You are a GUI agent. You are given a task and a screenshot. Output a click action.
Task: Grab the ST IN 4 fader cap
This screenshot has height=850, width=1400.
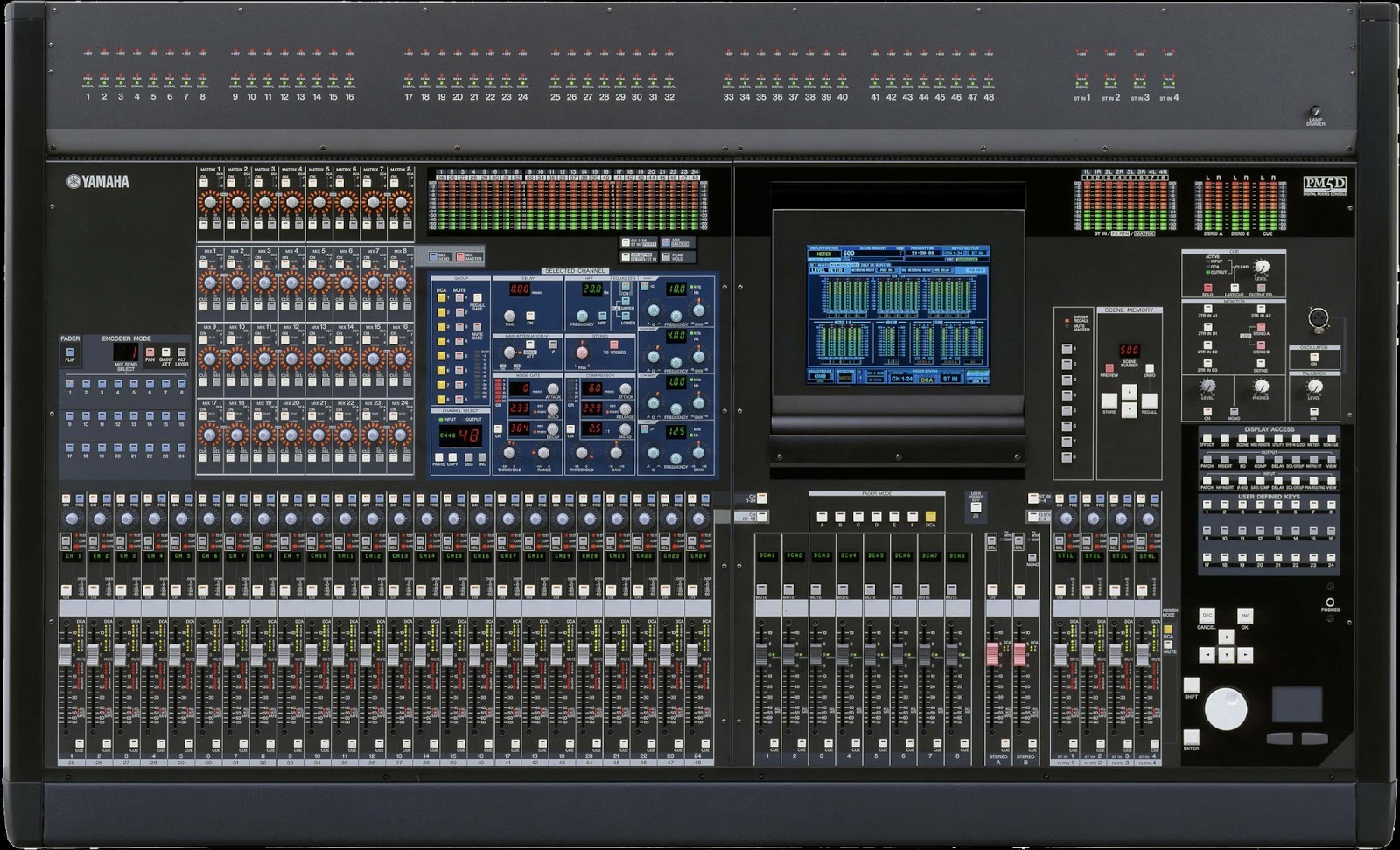1143,654
